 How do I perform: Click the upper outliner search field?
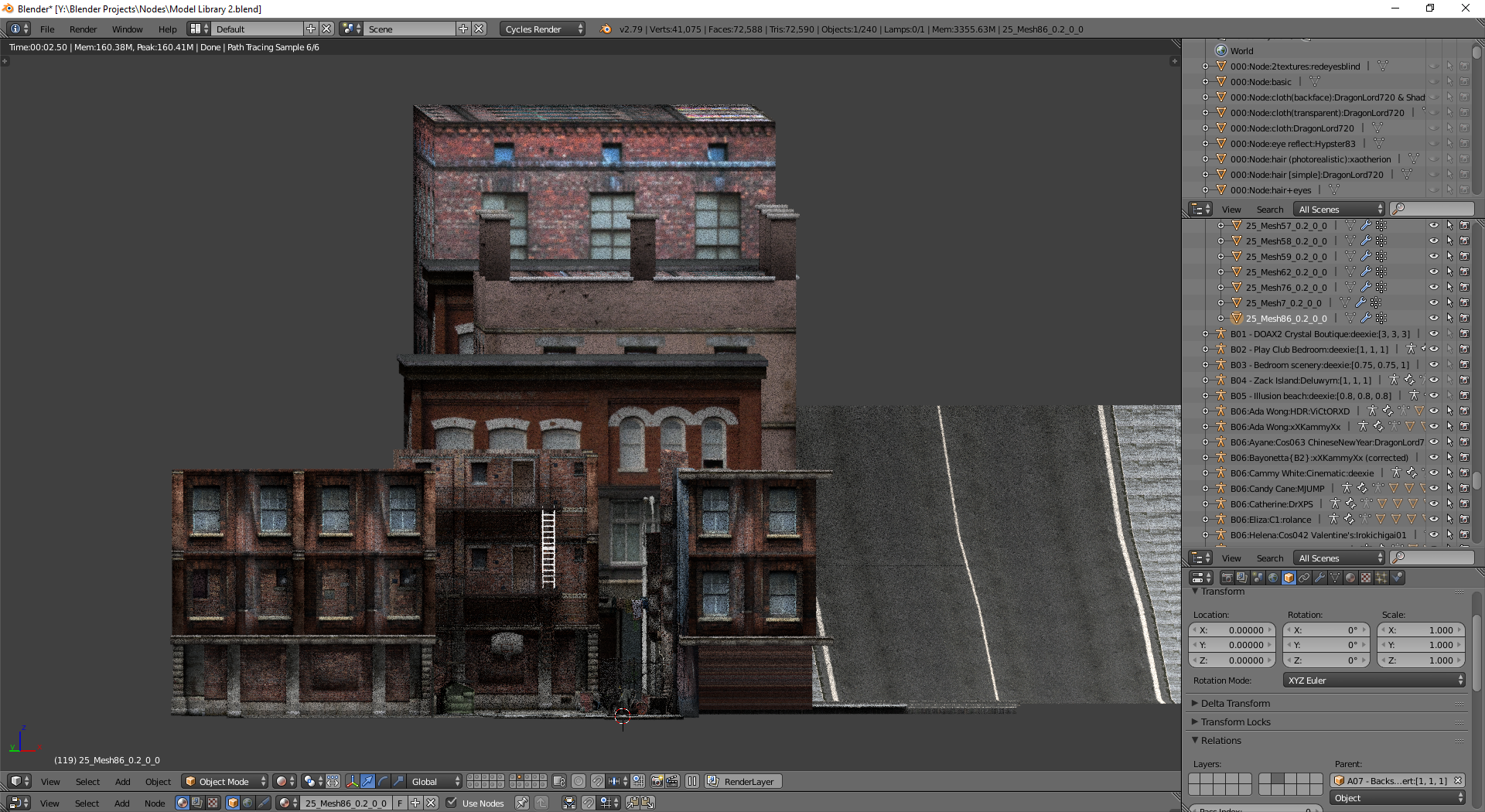[1432, 210]
